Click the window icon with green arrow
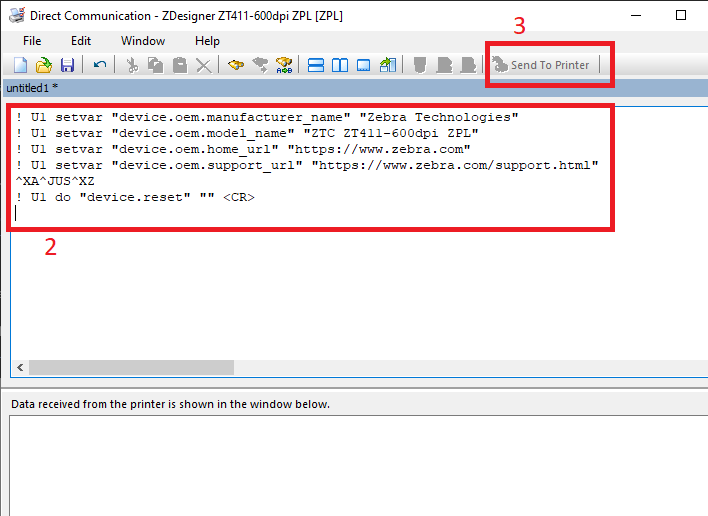This screenshot has width=708, height=516. point(388,65)
